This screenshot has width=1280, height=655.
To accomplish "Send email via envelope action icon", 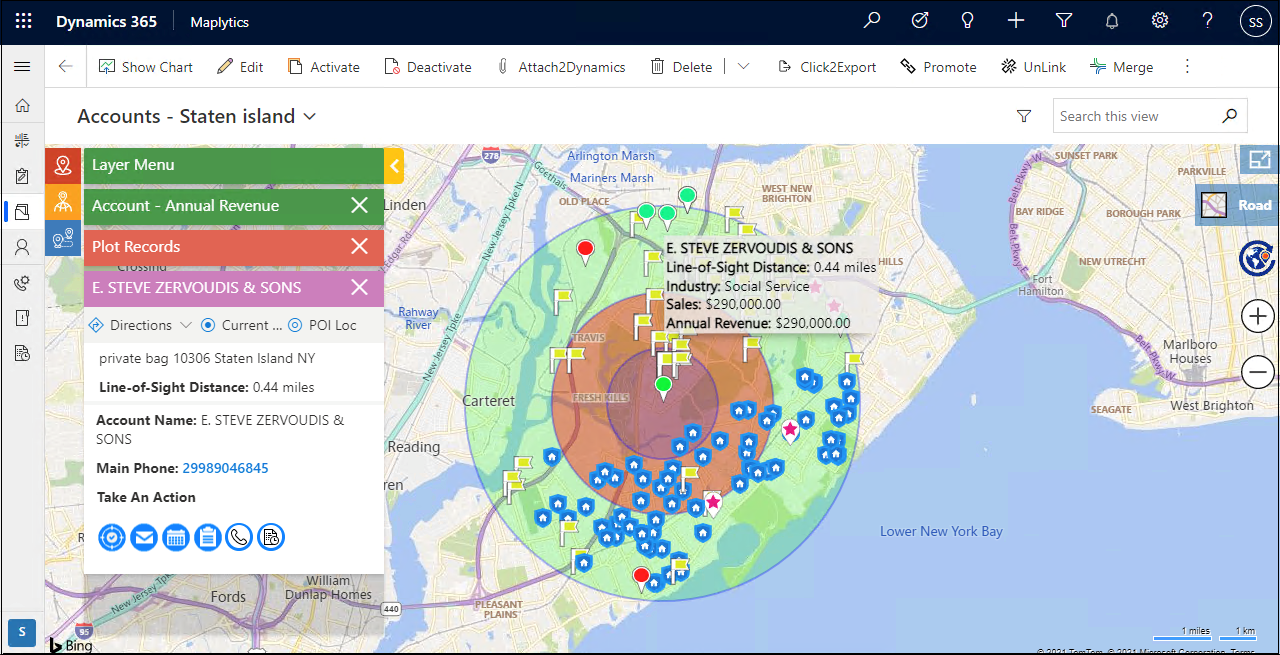I will 144,537.
